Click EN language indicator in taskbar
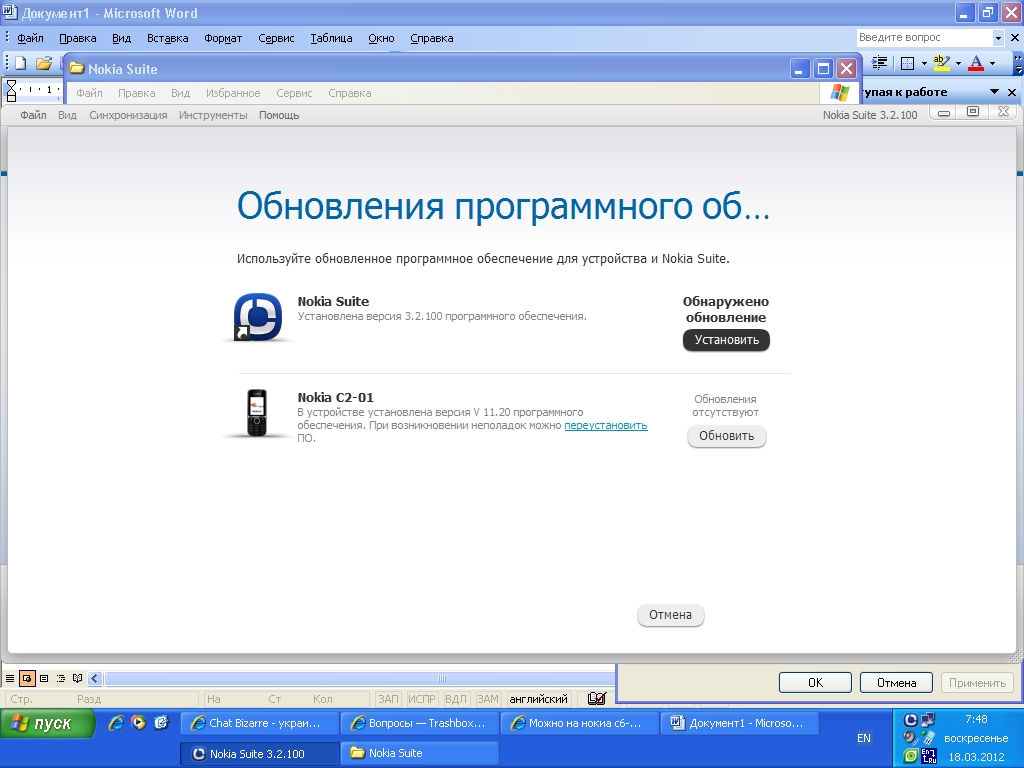The height and width of the screenshot is (768, 1024). (x=863, y=738)
